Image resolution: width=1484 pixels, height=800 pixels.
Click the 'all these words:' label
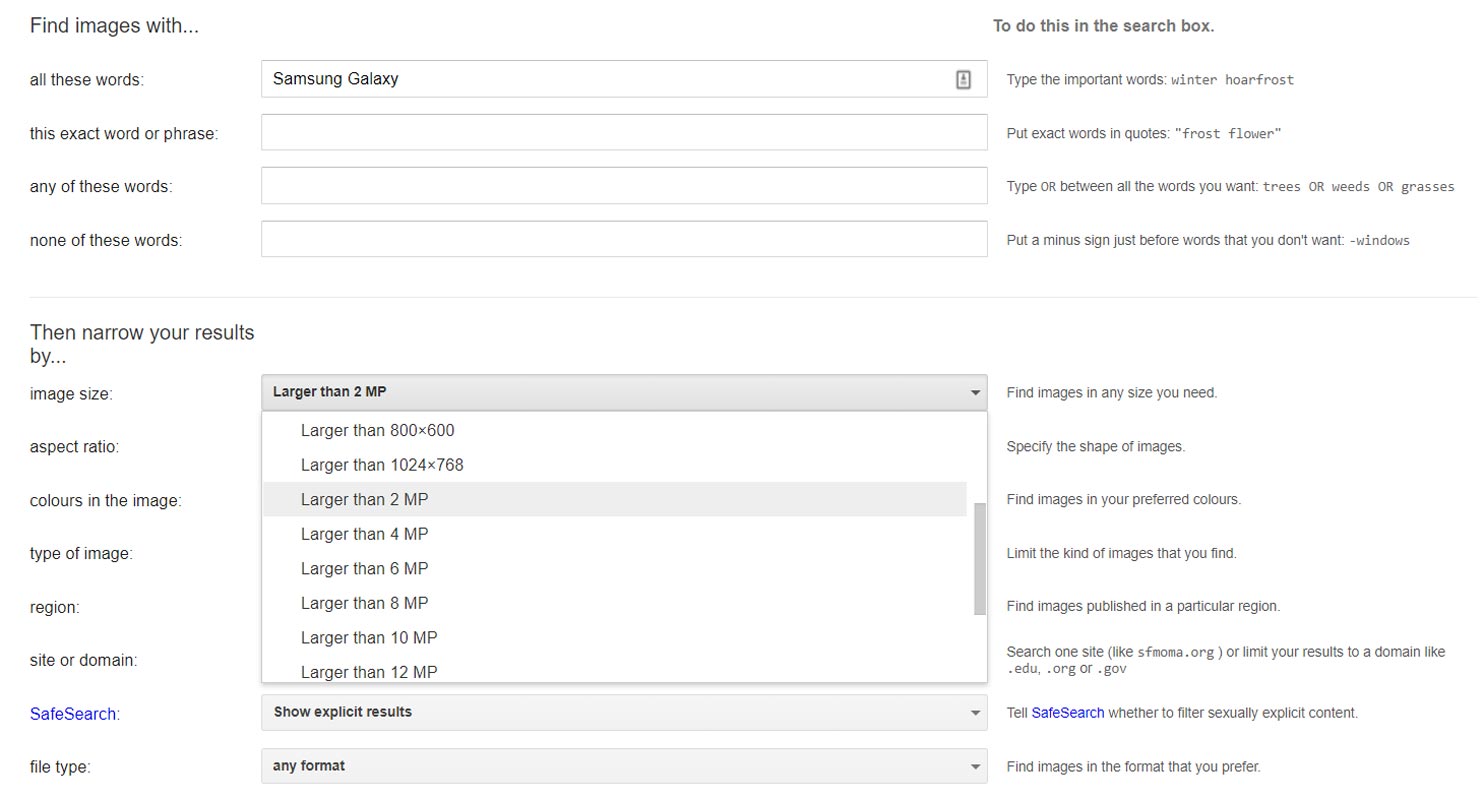click(87, 80)
